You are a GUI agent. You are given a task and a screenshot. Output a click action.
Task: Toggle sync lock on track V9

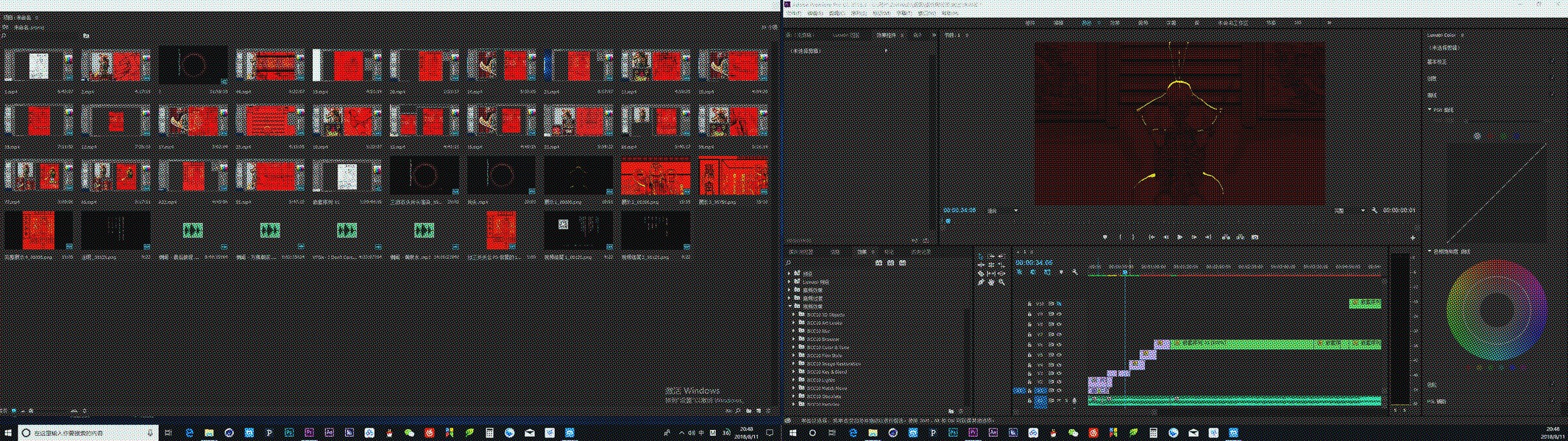pyautogui.click(x=1051, y=314)
